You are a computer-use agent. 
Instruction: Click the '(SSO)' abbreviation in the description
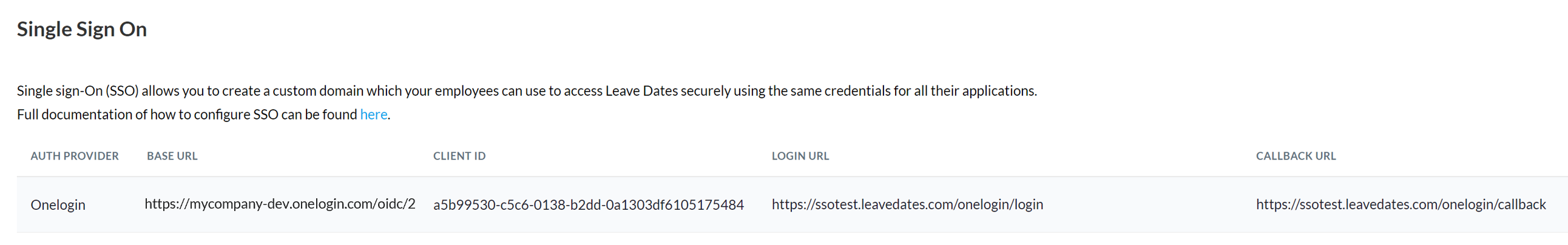click(122, 91)
